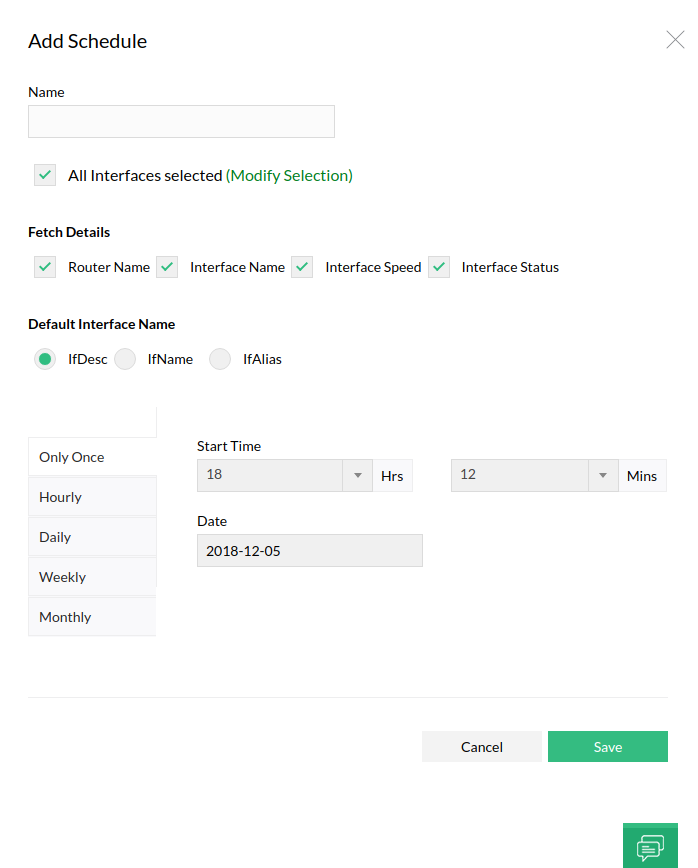Toggle the Interface Name checkbox

pos(167,267)
